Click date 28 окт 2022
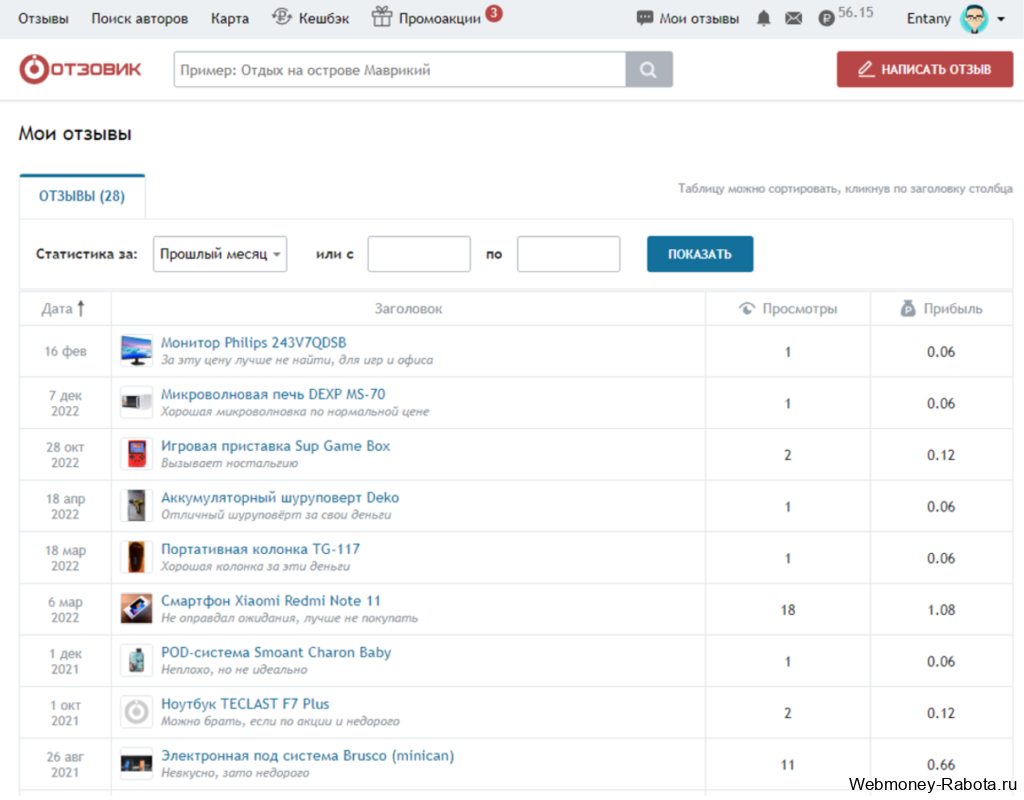Viewport: 1024px width, 800px height. [x=65, y=455]
